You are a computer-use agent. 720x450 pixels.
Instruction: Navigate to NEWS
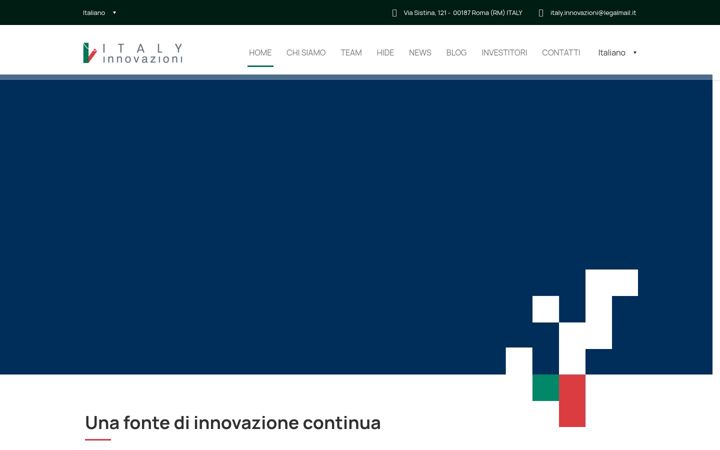point(420,53)
